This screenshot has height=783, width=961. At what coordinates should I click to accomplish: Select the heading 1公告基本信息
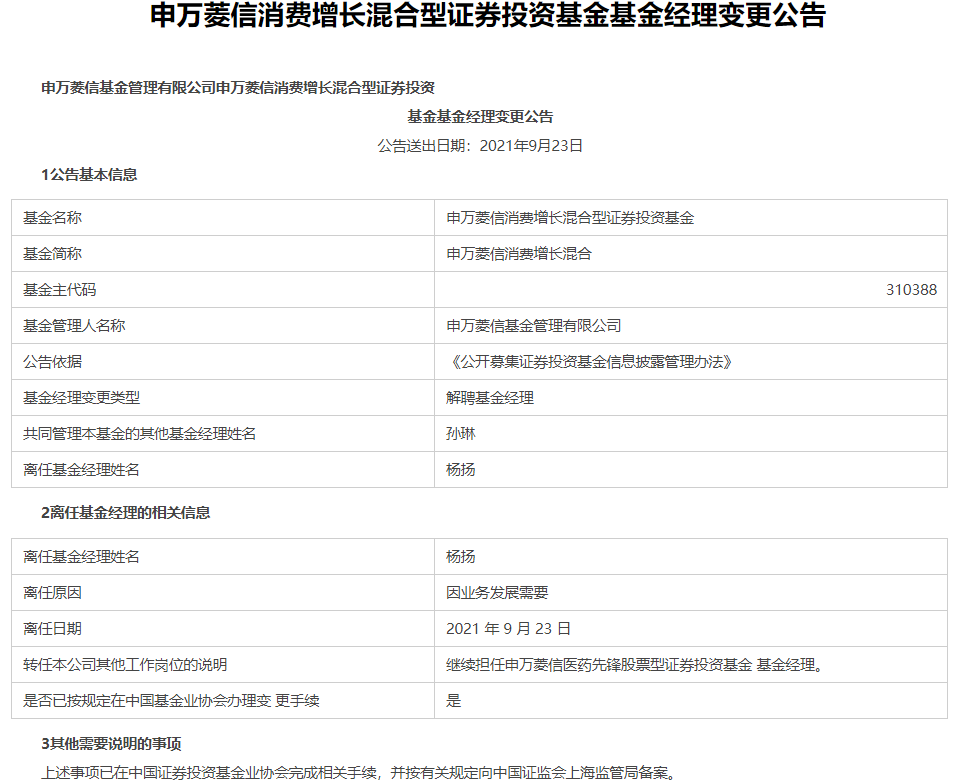(89, 175)
